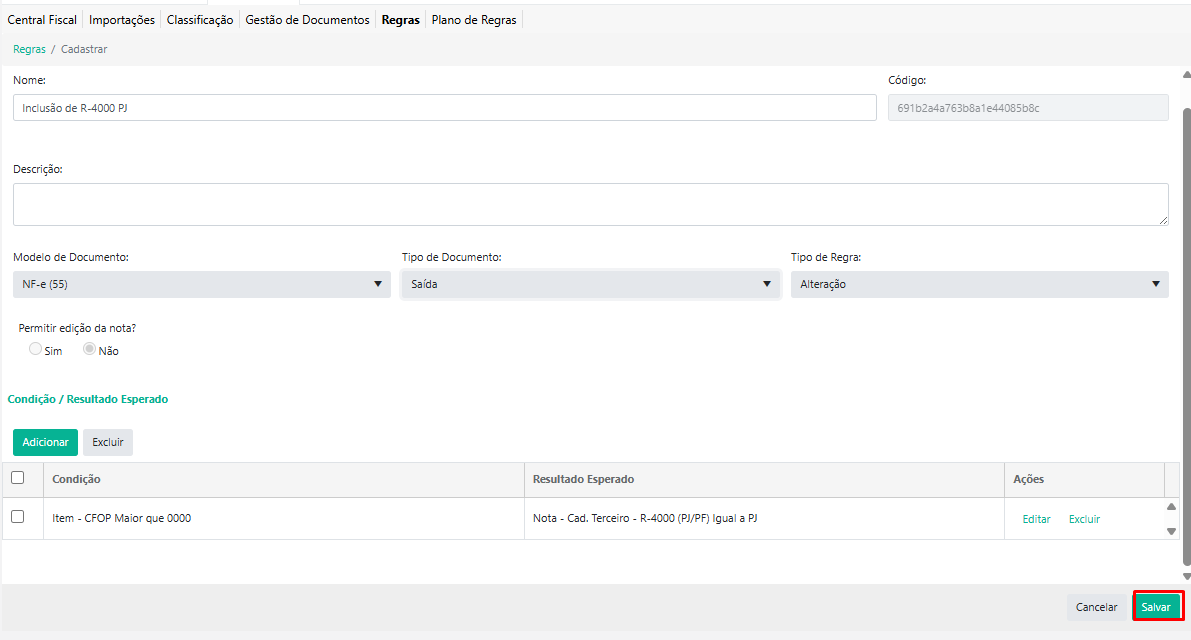Click the table scroll up arrow
This screenshot has width=1191, height=640.
[1172, 507]
